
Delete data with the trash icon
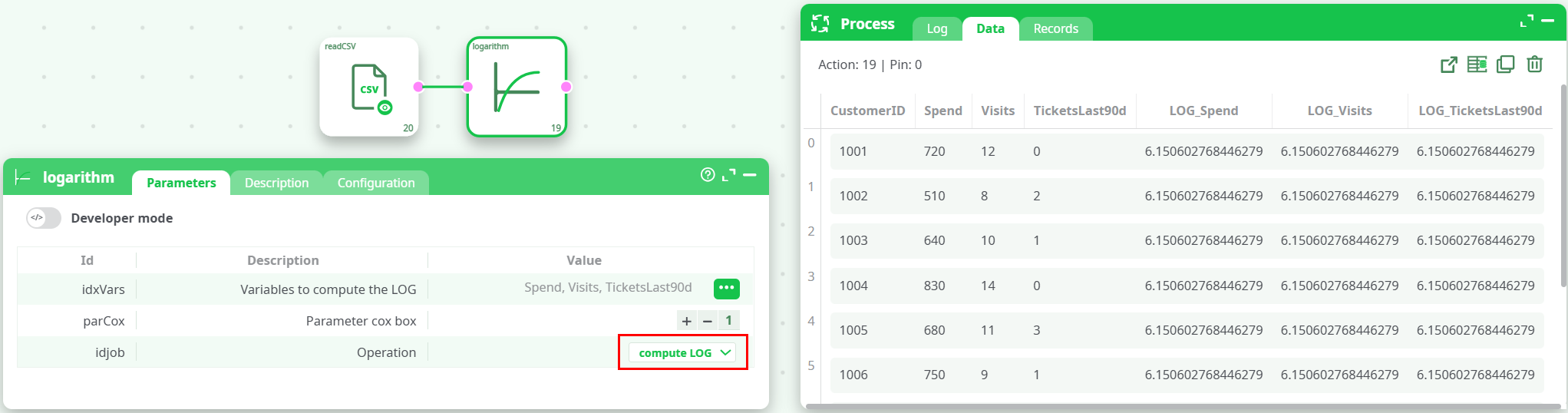tap(1534, 64)
